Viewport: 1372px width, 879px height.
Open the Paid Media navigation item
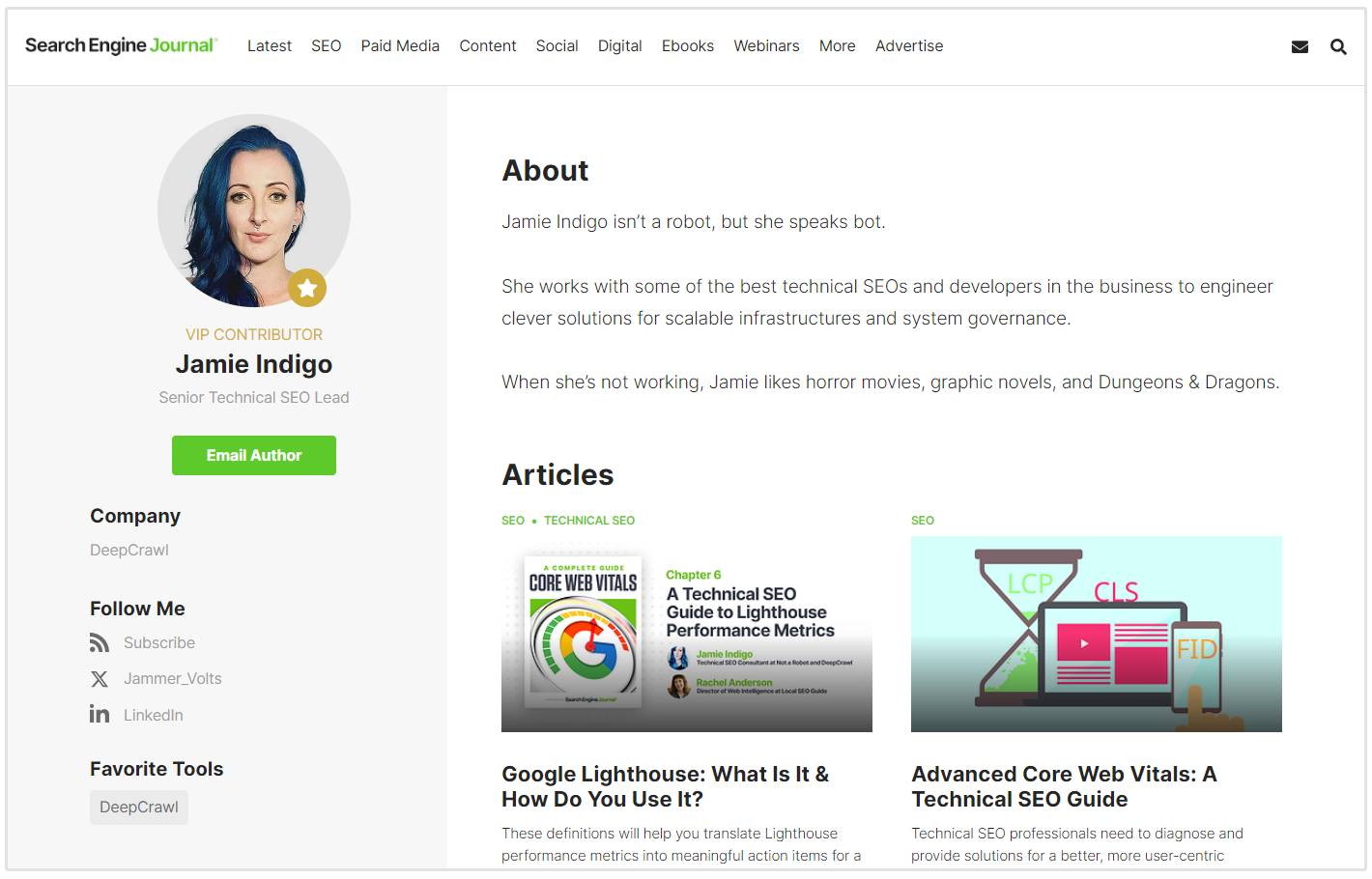pos(400,45)
